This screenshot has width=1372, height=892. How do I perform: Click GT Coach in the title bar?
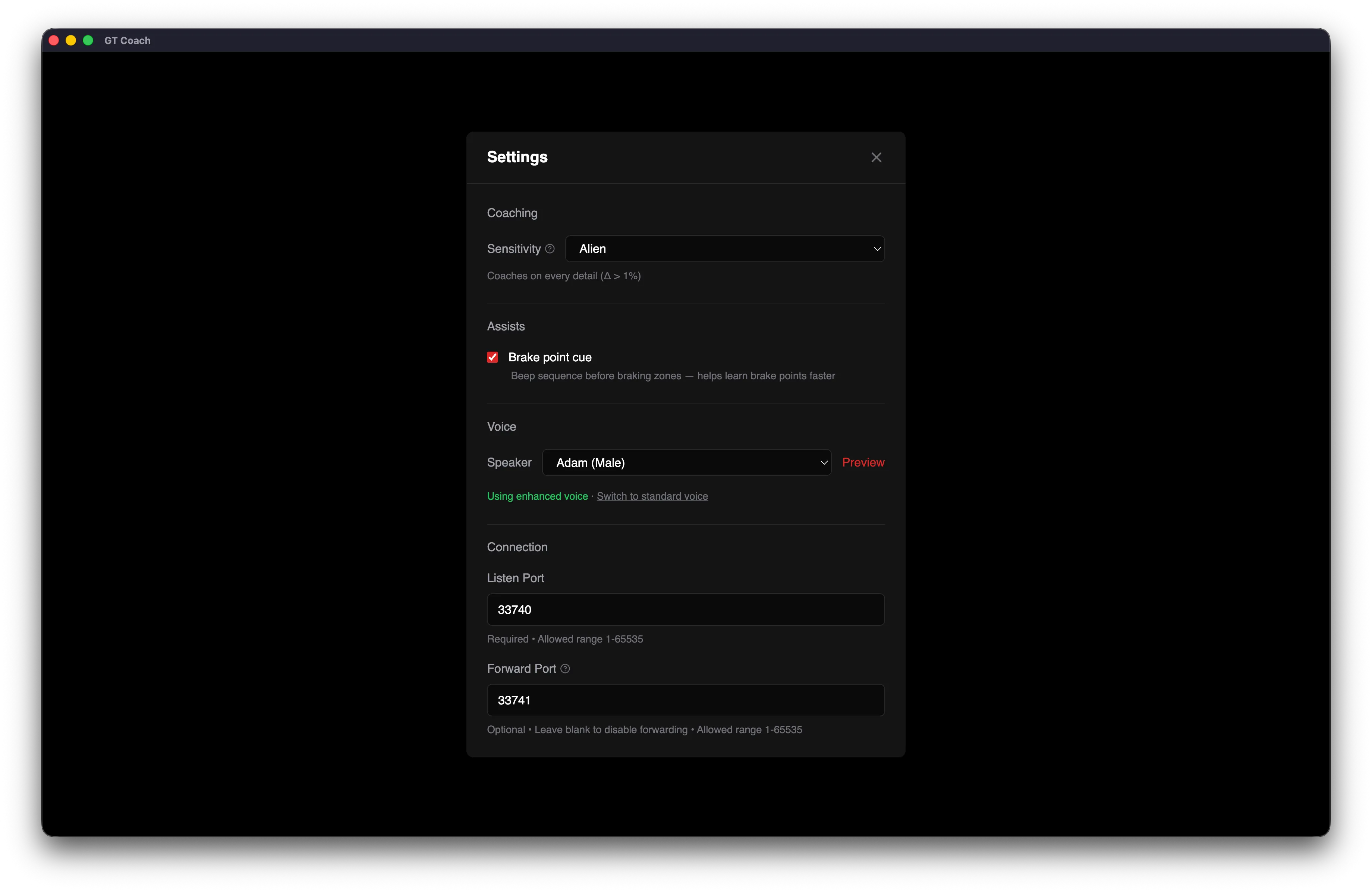pos(127,40)
